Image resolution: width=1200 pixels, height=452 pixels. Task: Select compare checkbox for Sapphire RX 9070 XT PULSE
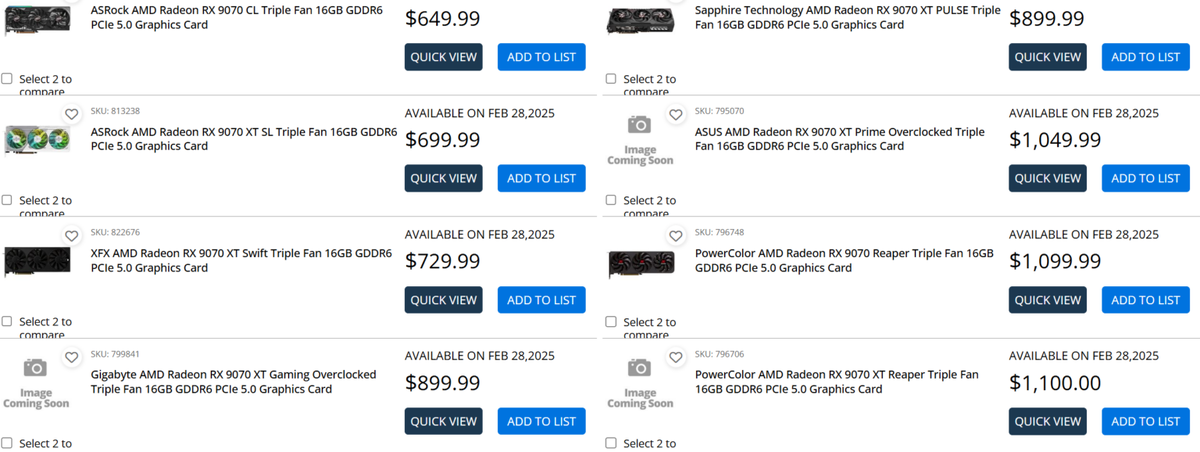611,78
